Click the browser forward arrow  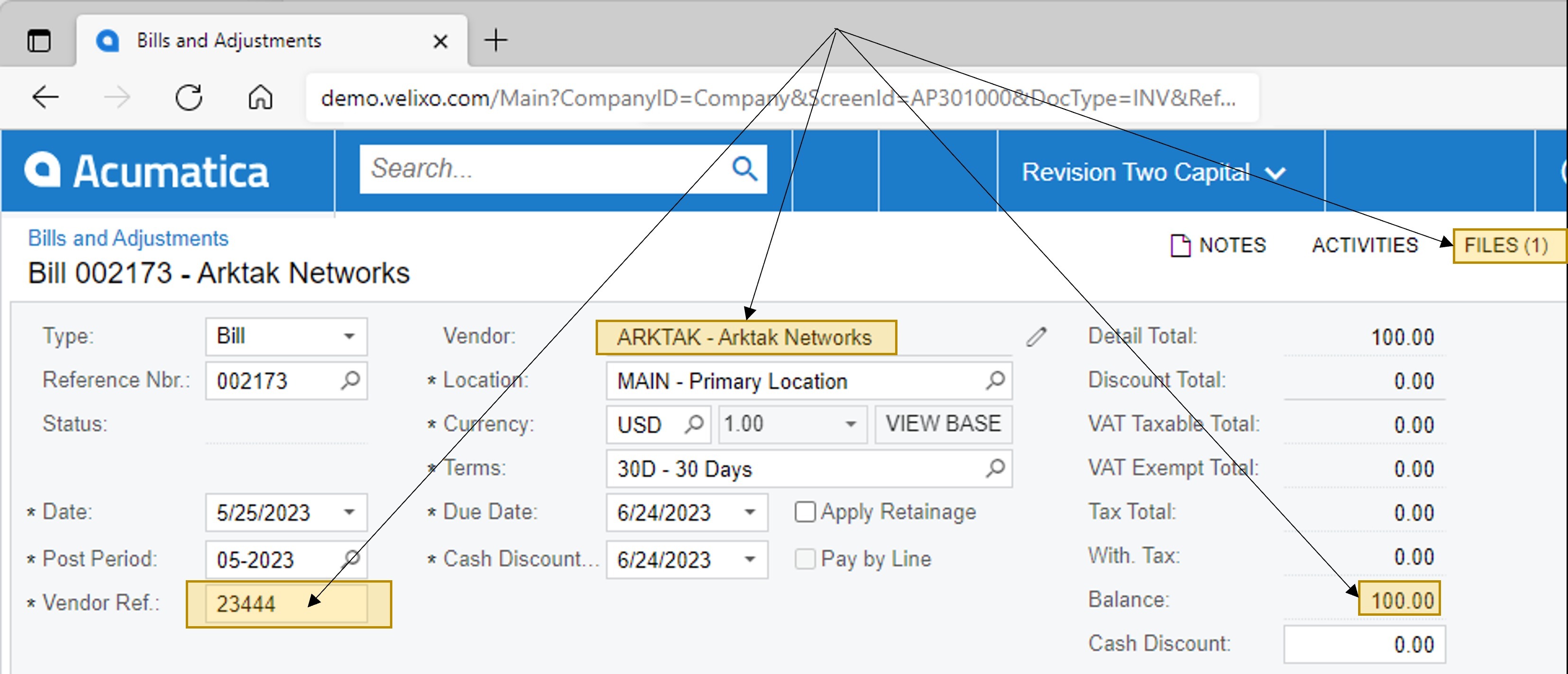[x=117, y=97]
